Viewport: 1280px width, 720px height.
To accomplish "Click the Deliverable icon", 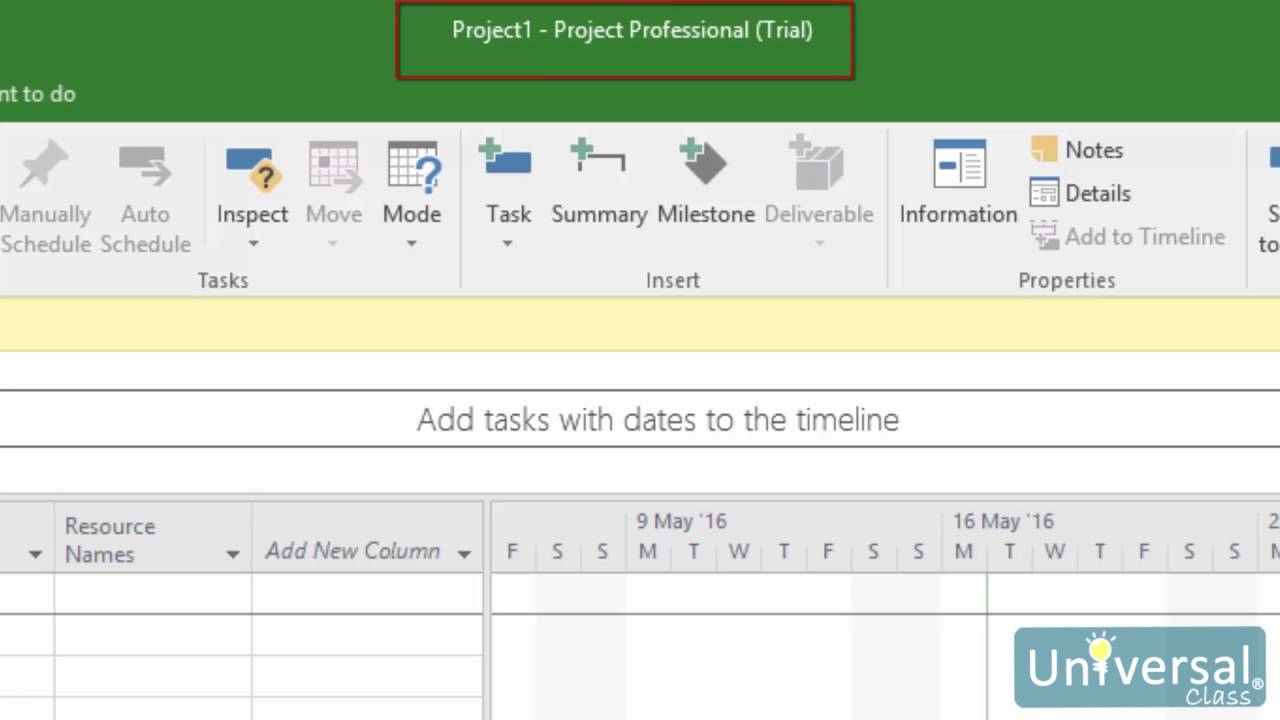I will 818,165.
